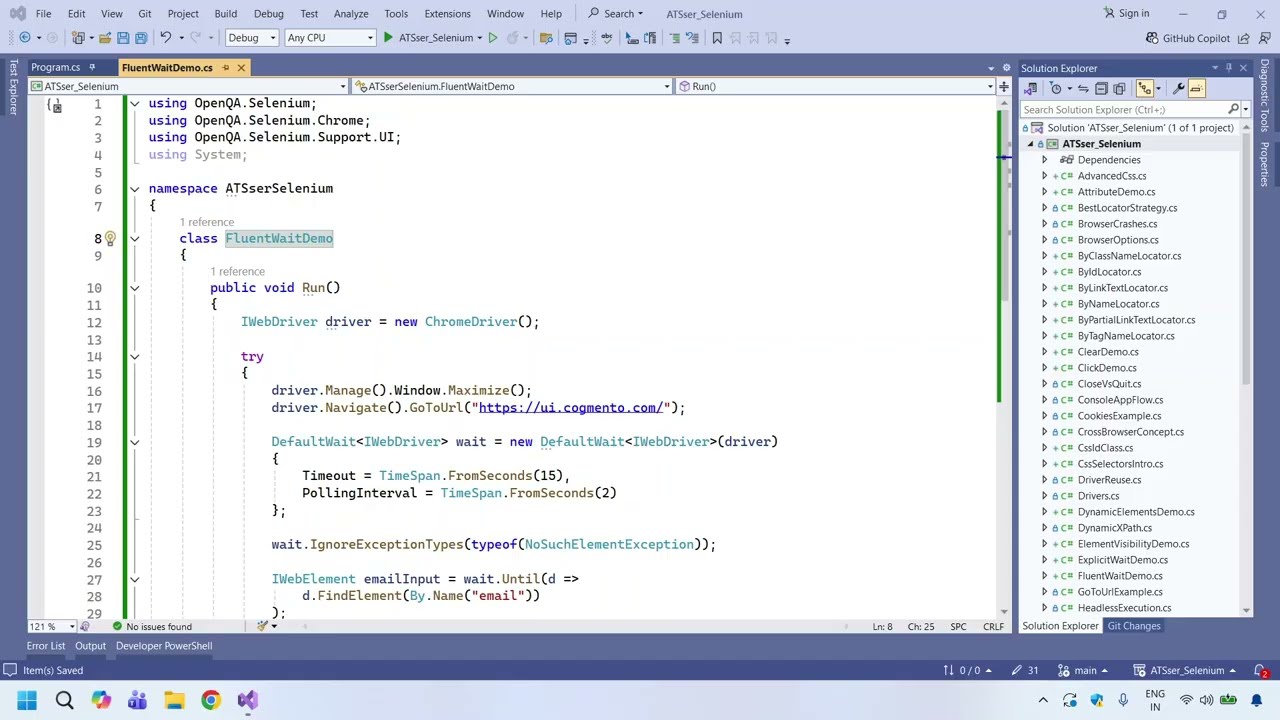Image resolution: width=1280 pixels, height=720 pixels.
Task: Click lightbulb quick actions on line 8
Action: pyautogui.click(x=110, y=238)
